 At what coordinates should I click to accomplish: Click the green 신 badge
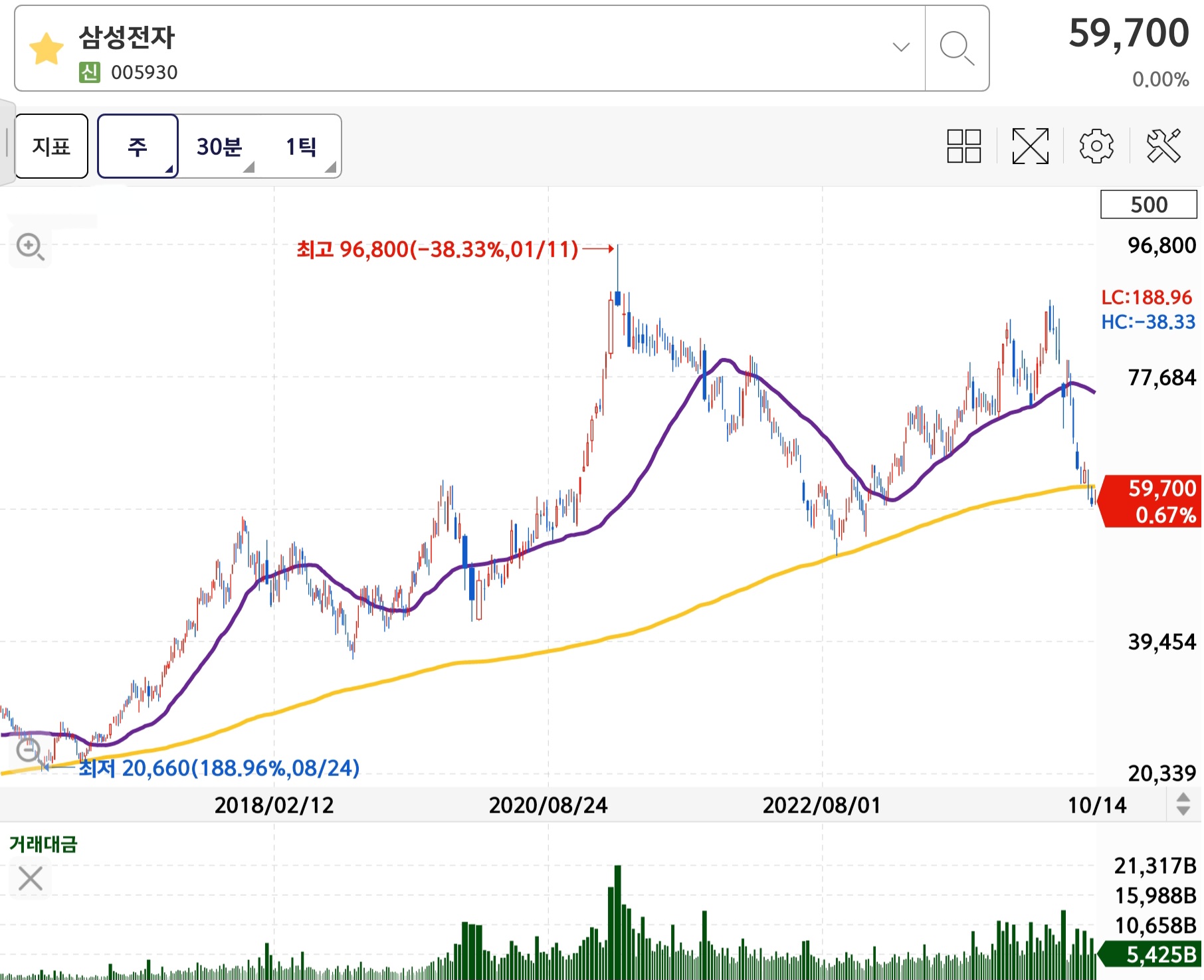[90, 72]
